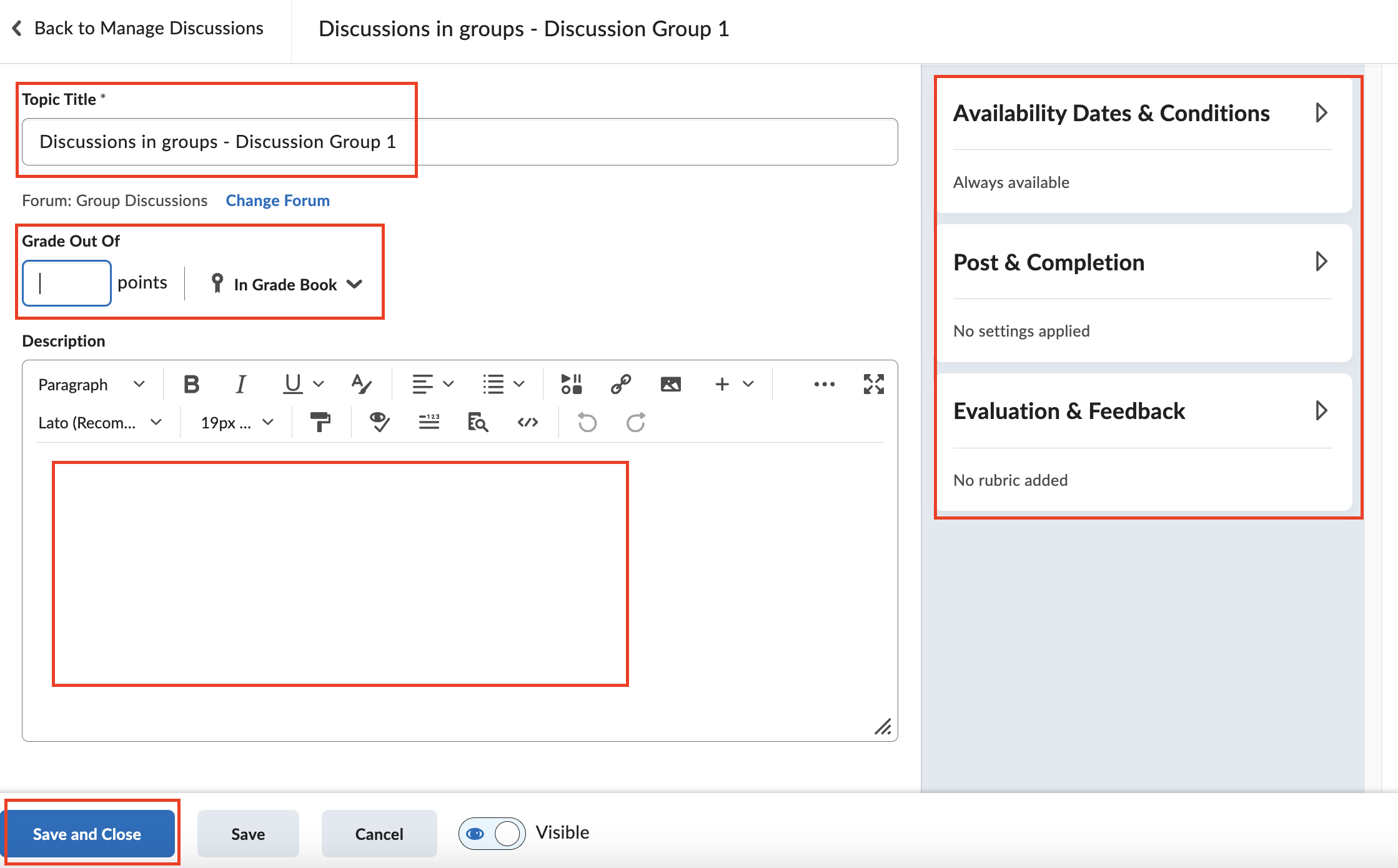
Task: Expand the Post & Completion panel
Action: point(1322,262)
